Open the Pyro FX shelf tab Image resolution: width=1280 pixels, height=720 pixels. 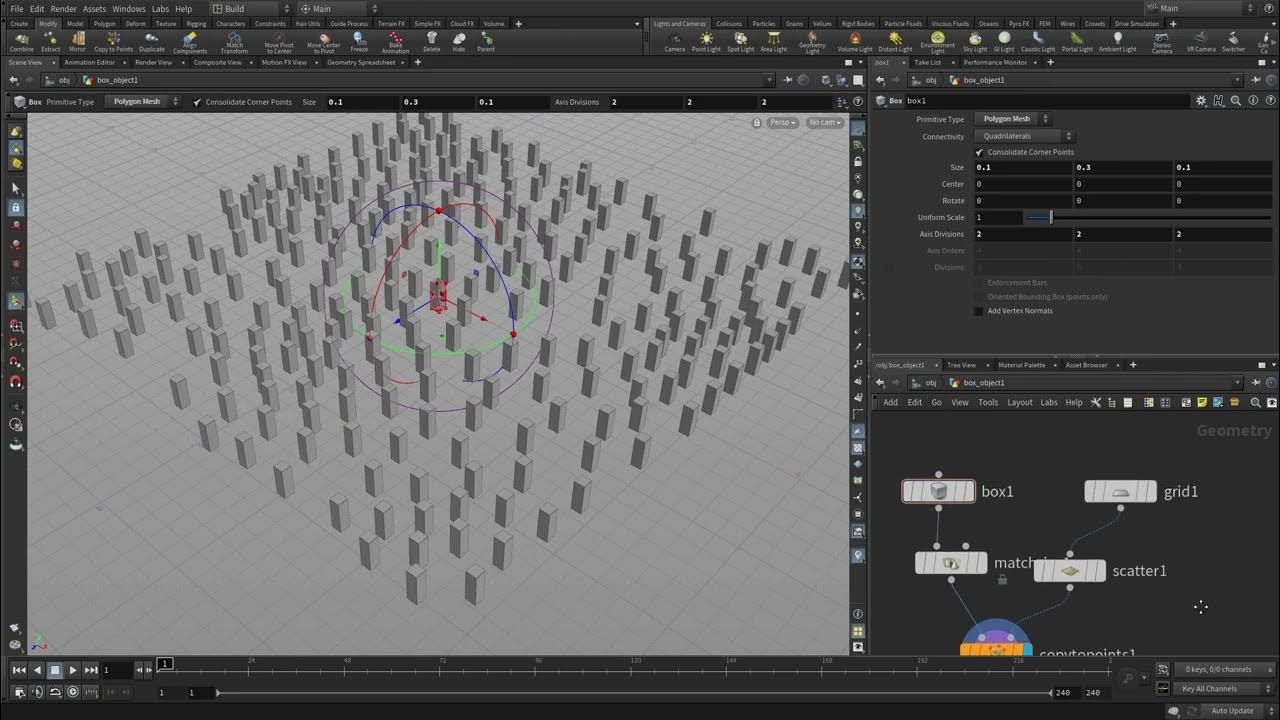pos(1019,23)
